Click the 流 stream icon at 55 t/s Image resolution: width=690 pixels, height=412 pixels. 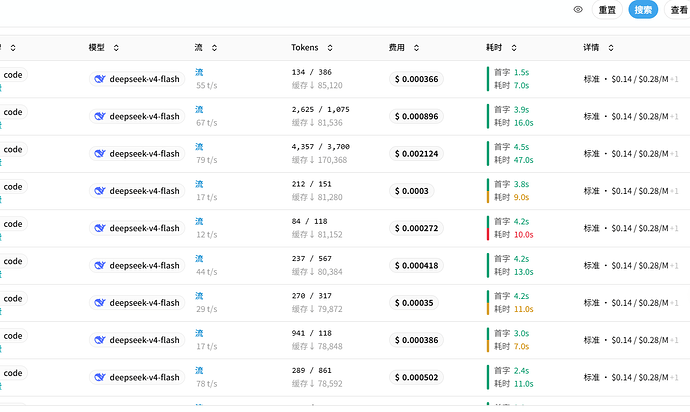click(199, 72)
